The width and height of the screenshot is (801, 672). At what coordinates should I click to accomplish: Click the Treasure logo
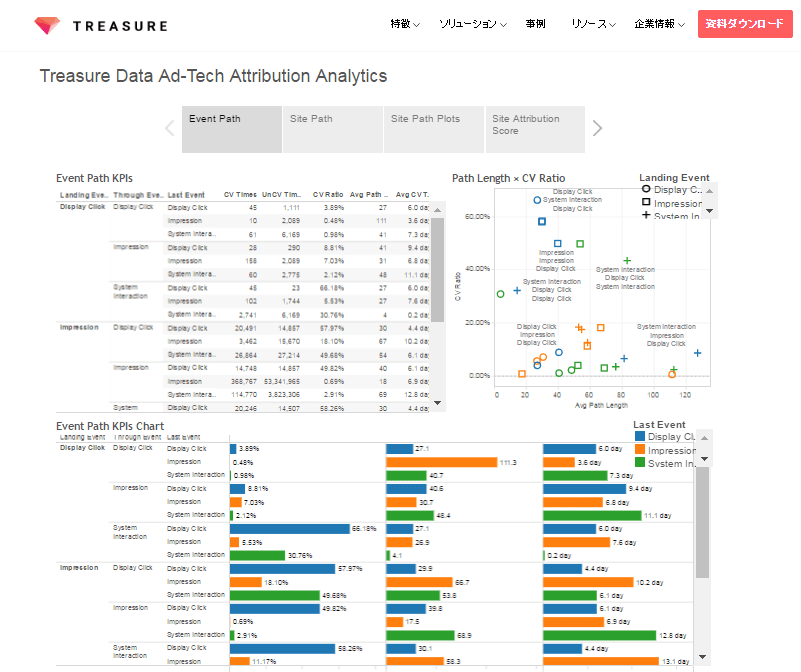[101, 26]
